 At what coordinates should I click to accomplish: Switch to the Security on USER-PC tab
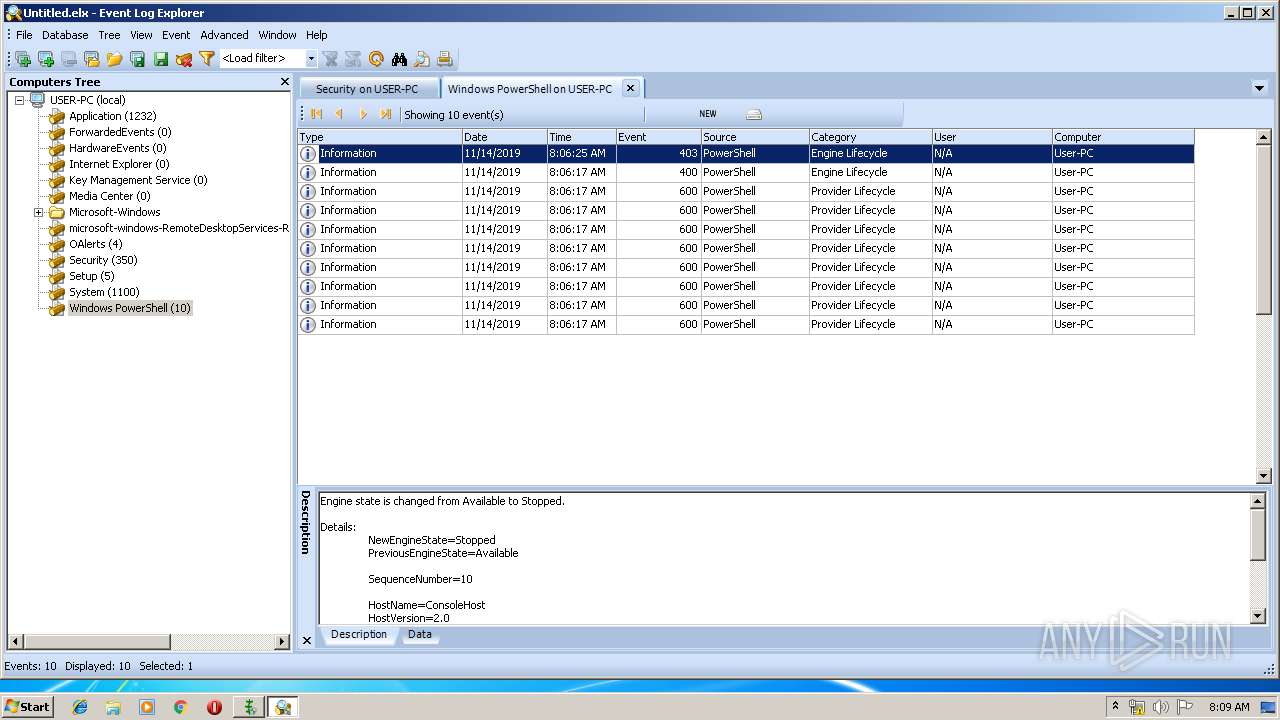pos(367,89)
